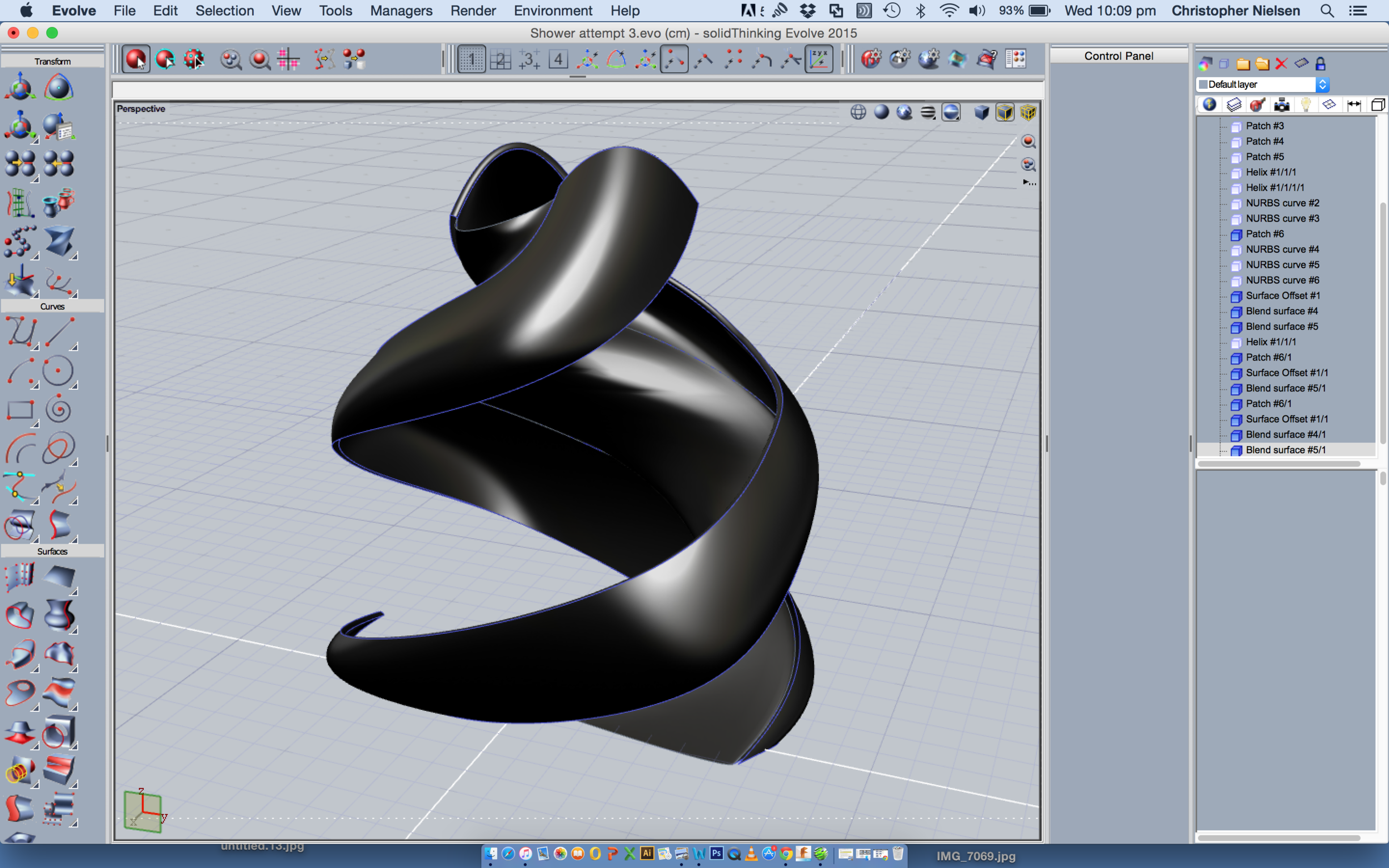Select Helix #1/1/1/1 in the browser
Viewport: 1389px width, 868px height.
click(x=1275, y=188)
